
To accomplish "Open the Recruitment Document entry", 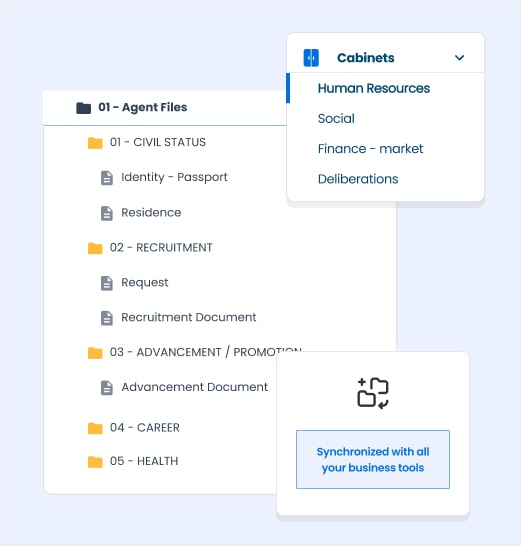I will 188,317.
